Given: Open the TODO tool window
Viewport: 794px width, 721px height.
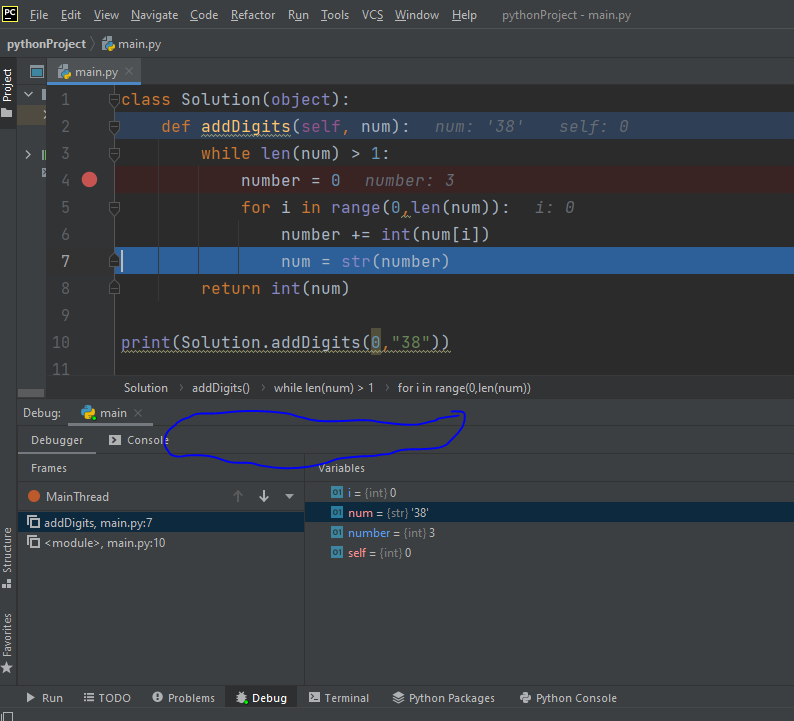Looking at the screenshot, I should (107, 698).
